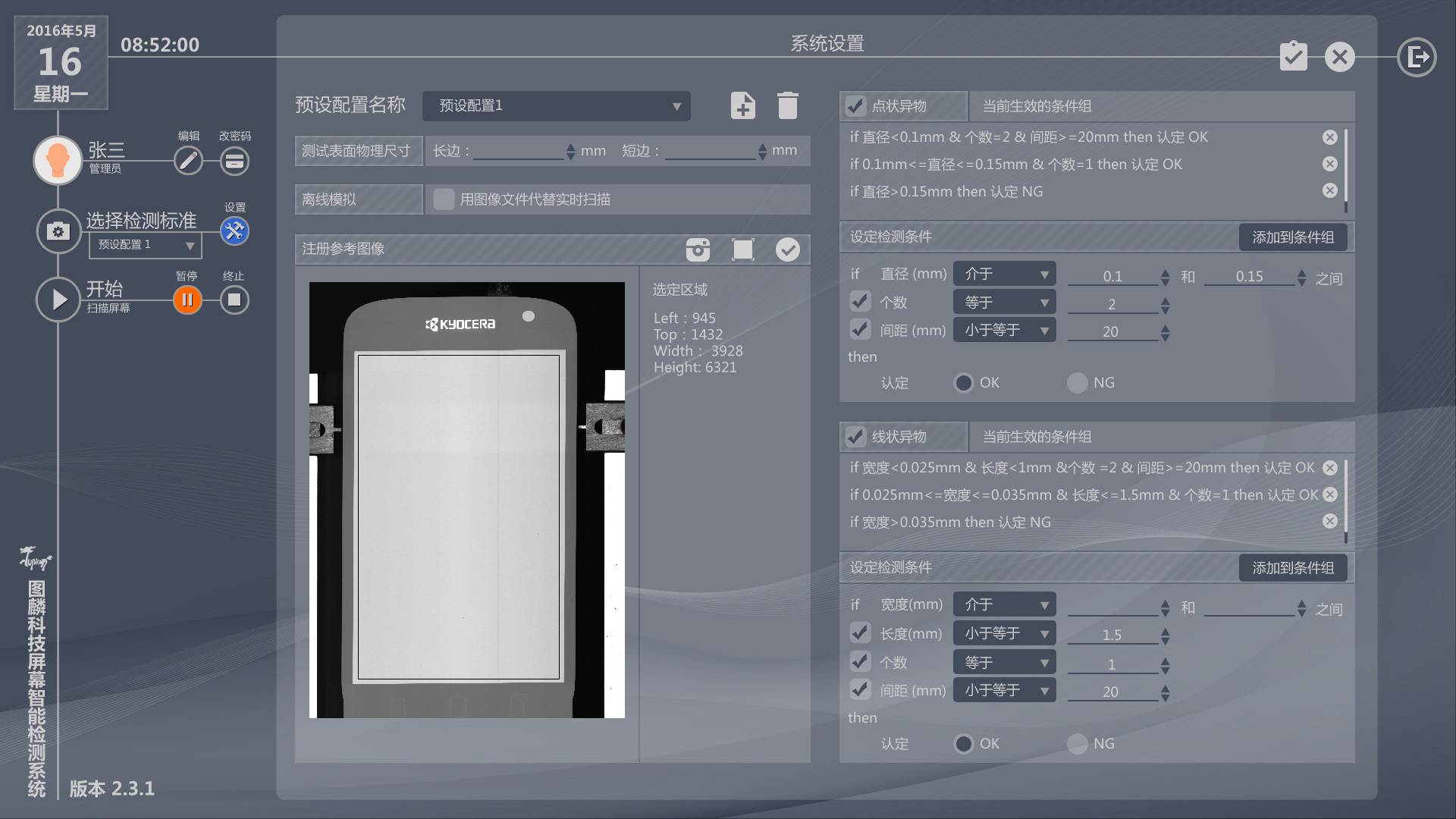Viewport: 1456px width, 819px height.
Task: Open 设置 tools icon
Action: [235, 231]
